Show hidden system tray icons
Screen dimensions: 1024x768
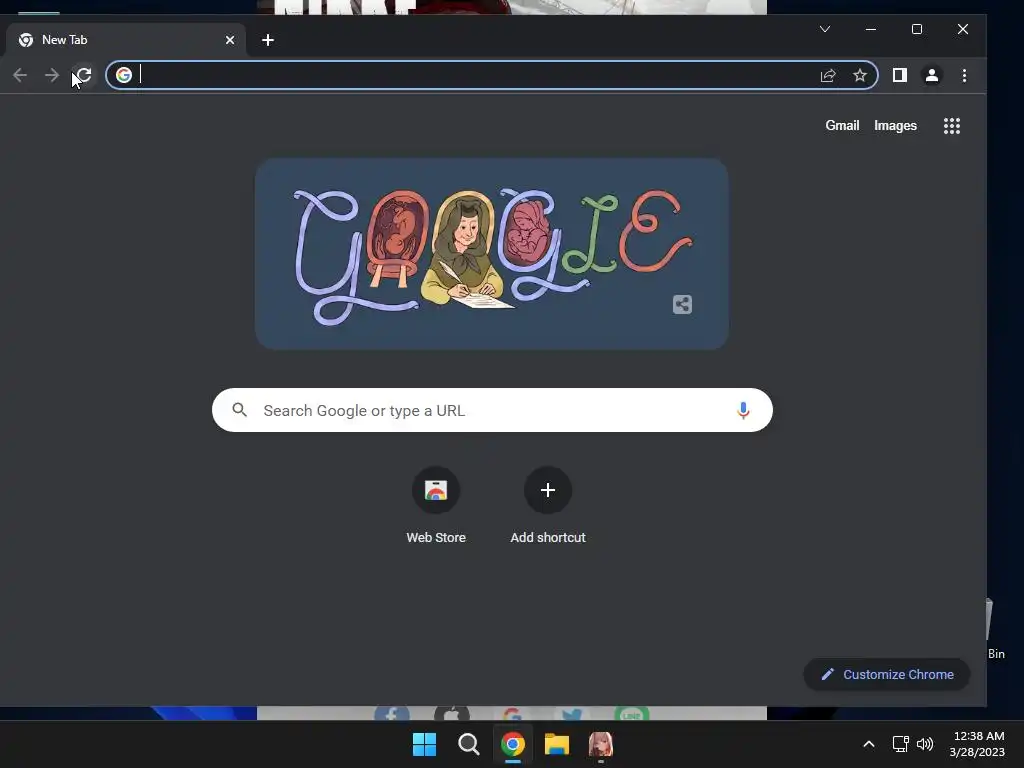coord(869,744)
